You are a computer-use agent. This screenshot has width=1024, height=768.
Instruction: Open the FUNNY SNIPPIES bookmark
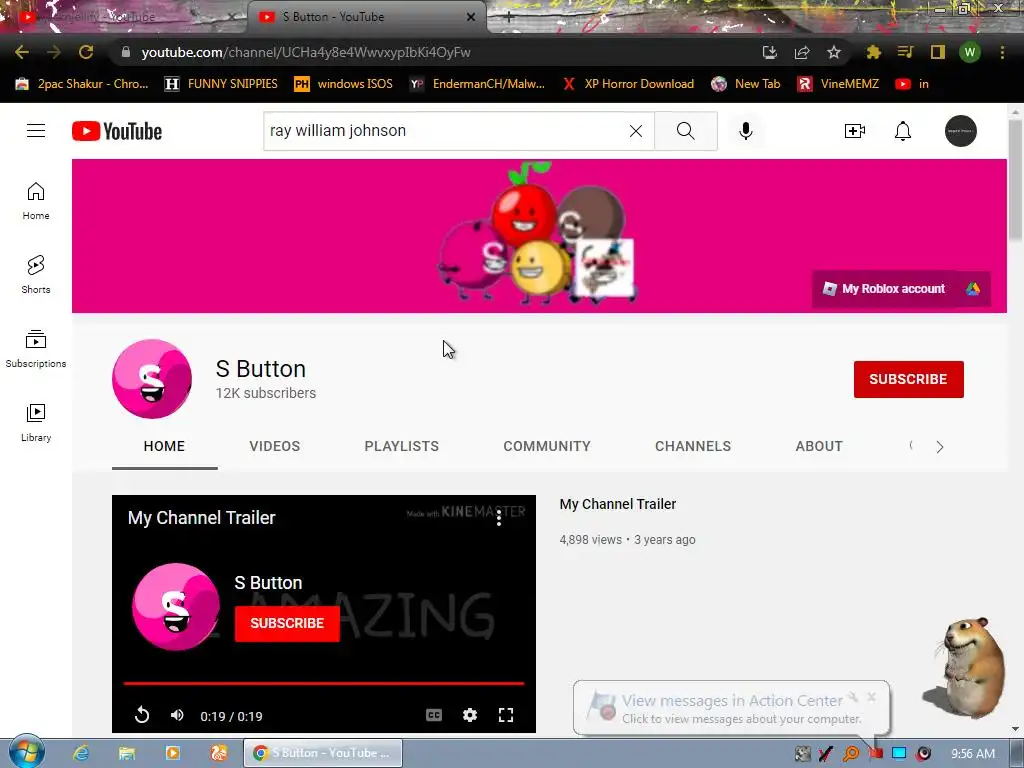221,84
